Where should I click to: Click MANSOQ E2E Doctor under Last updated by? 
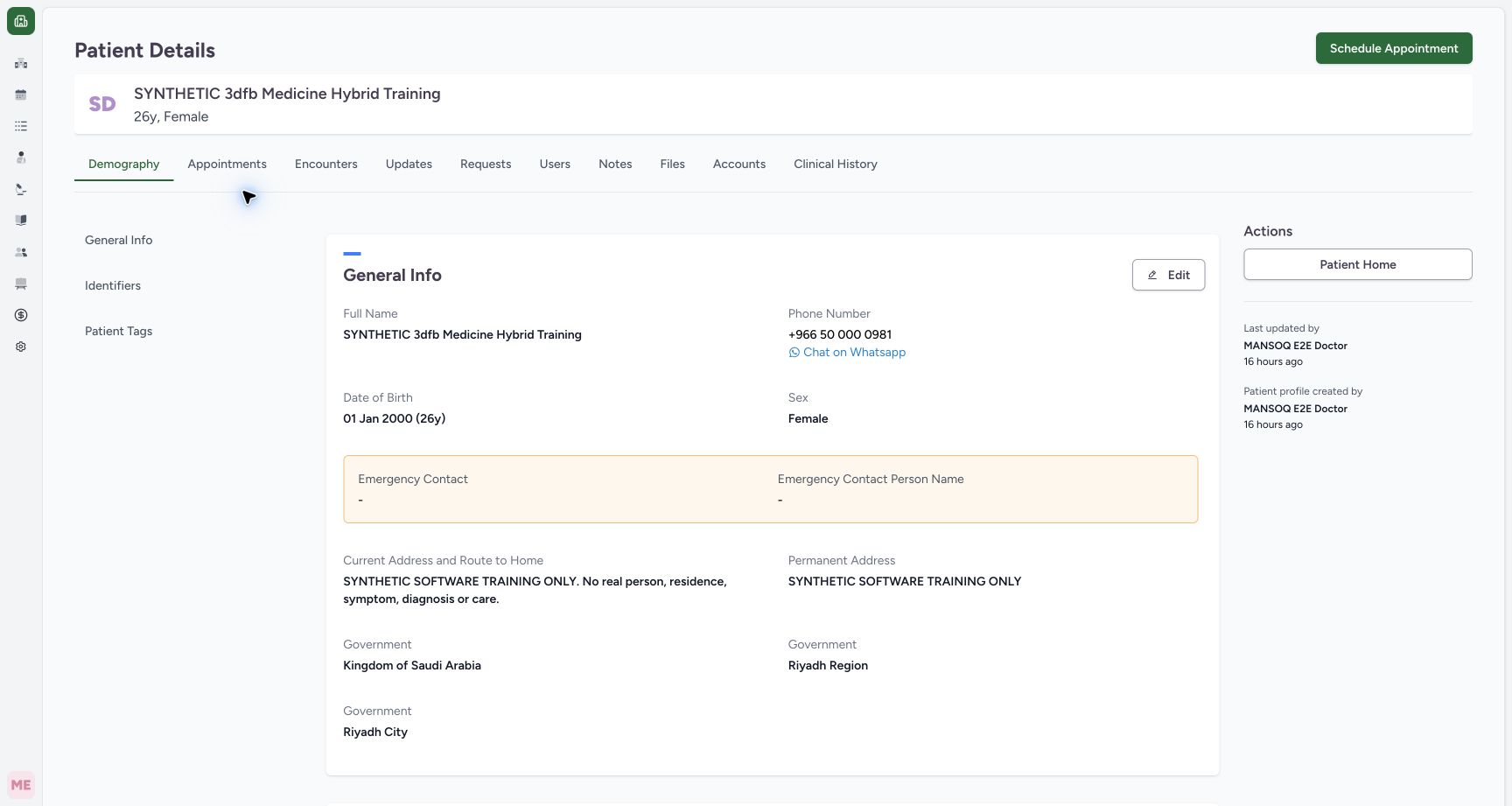1296,346
